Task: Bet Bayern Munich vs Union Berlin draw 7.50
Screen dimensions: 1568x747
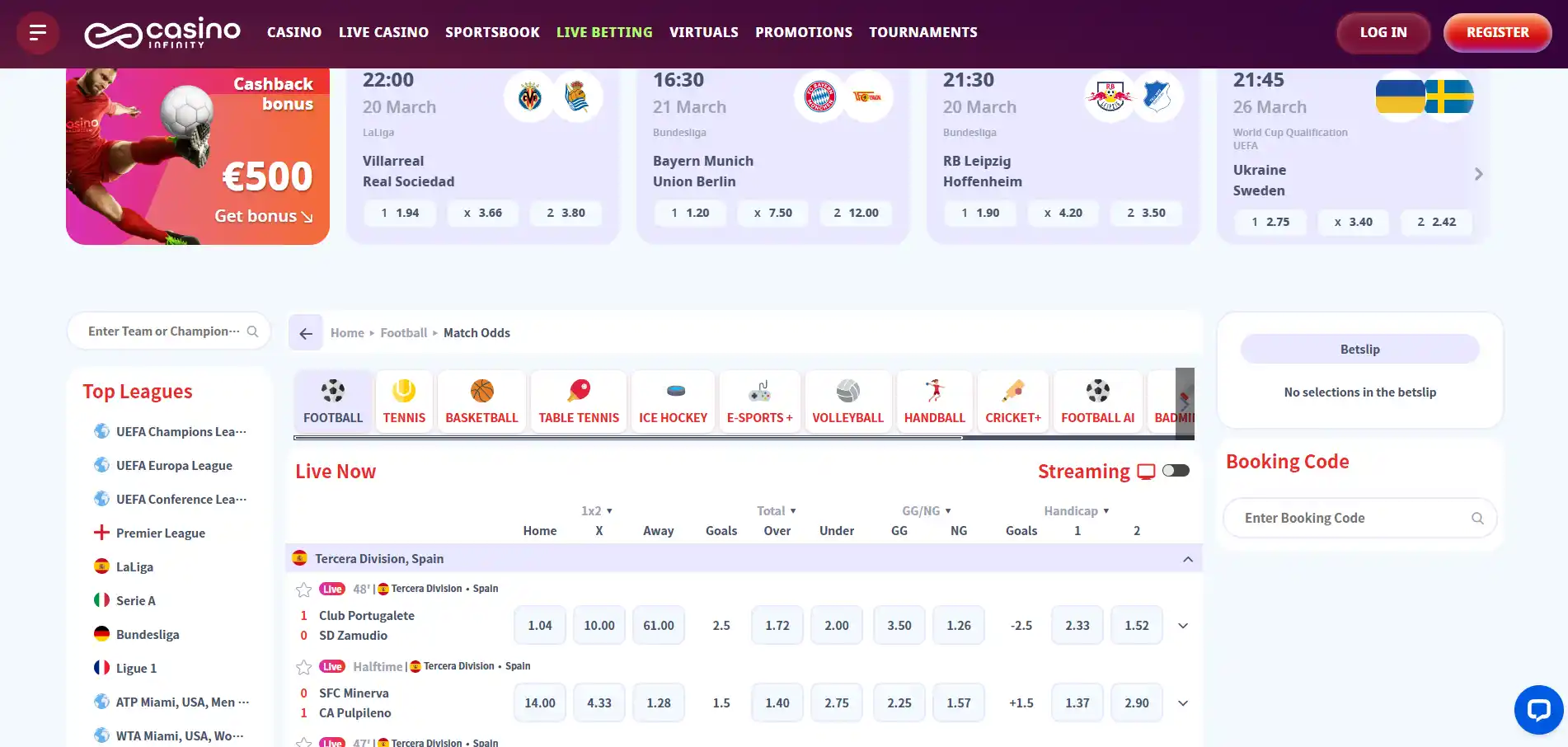Action: tap(772, 213)
